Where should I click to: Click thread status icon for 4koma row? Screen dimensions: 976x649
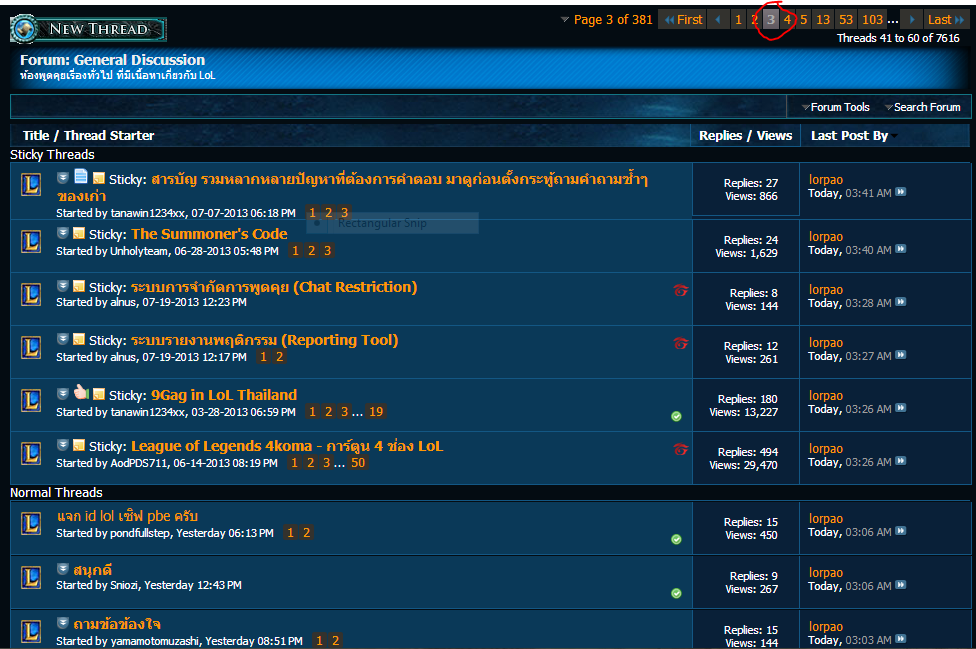(x=30, y=454)
